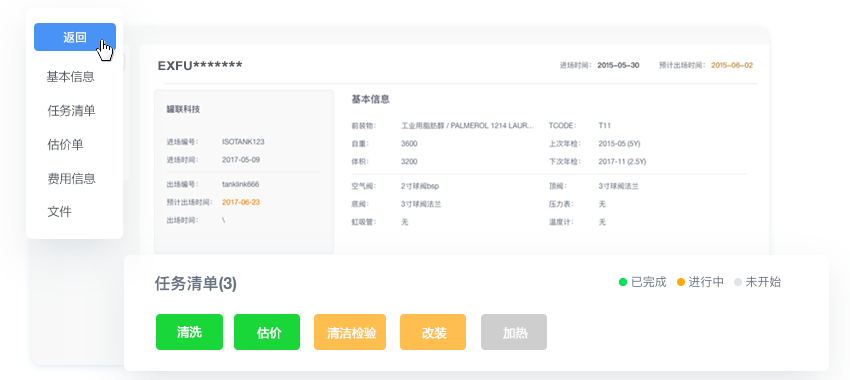Open the orange 改装 task

[x=433, y=332]
